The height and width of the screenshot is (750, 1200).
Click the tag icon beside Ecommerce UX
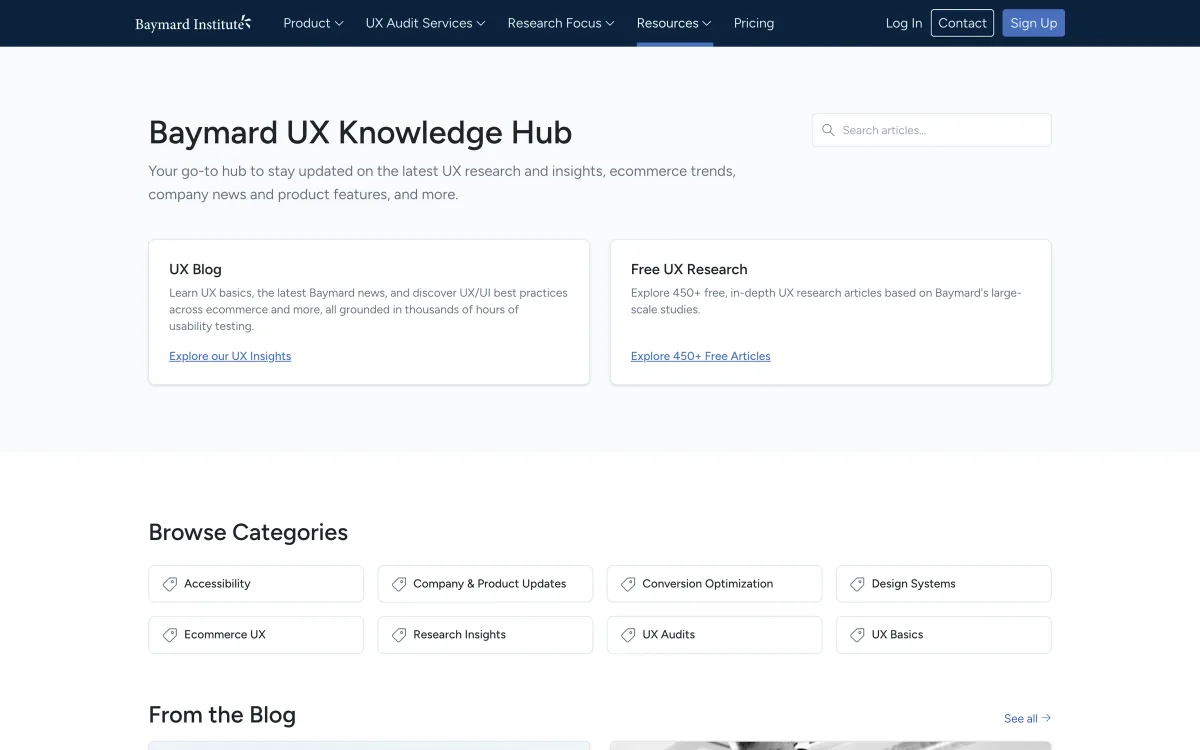coord(170,635)
